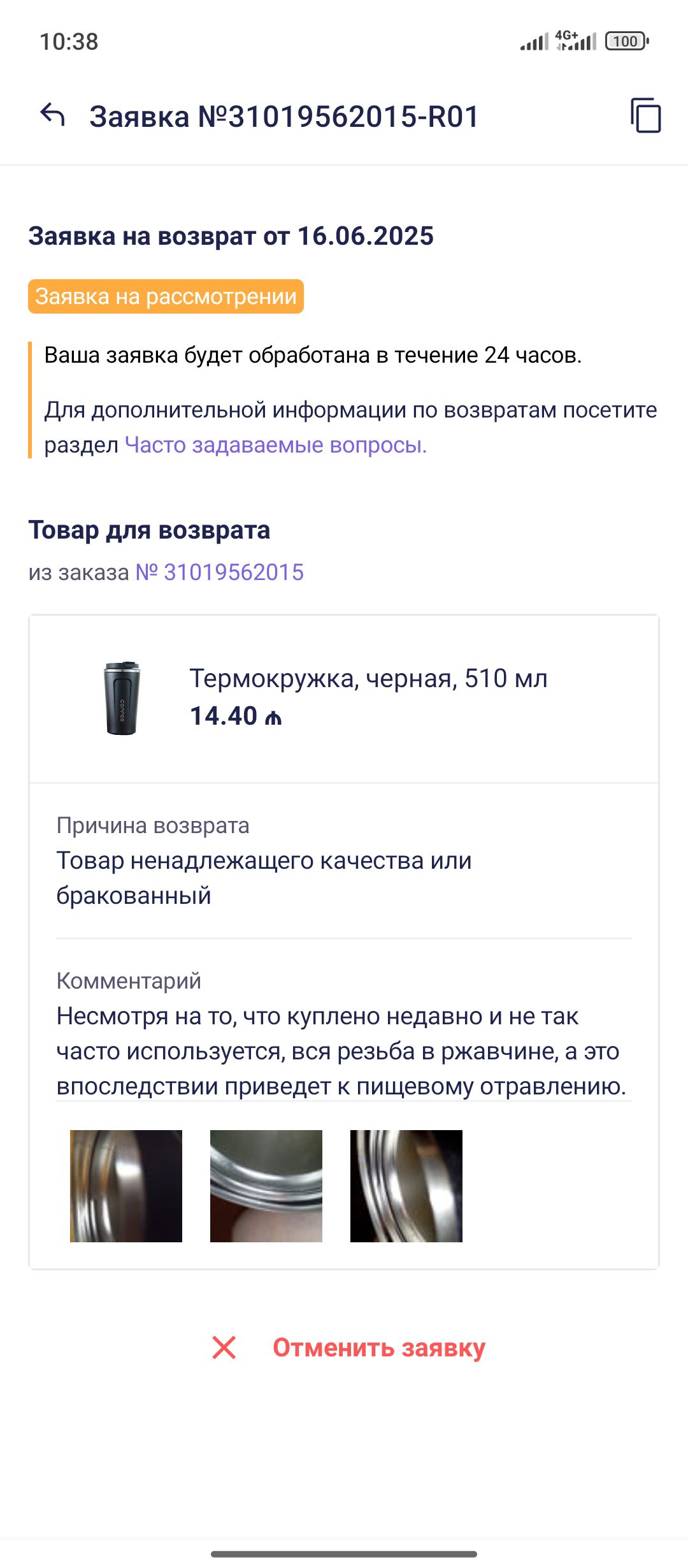Tap the battery indicator in status bar
688x1568 pixels.
[x=627, y=41]
